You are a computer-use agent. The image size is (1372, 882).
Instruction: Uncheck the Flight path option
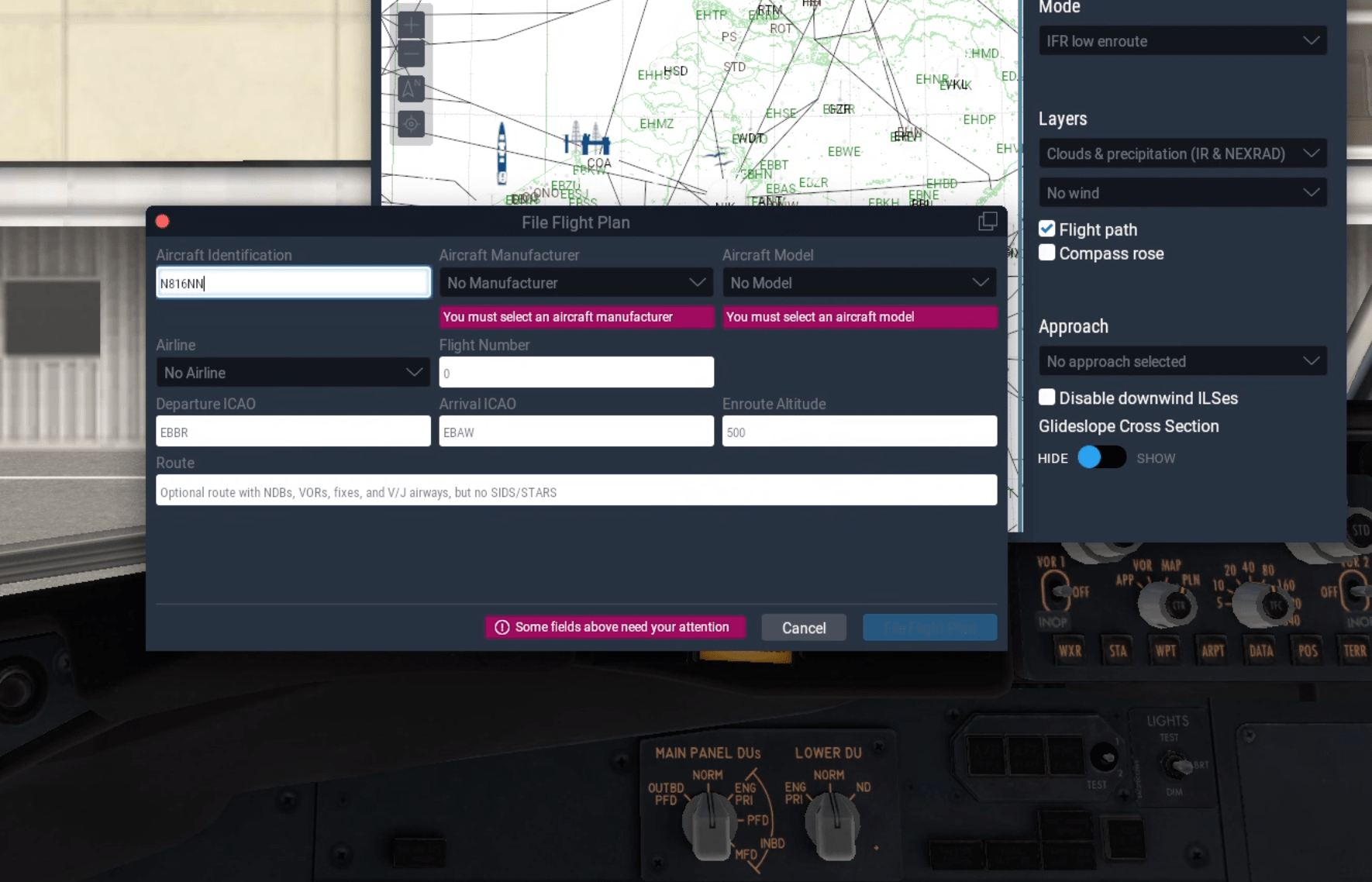[x=1048, y=228]
